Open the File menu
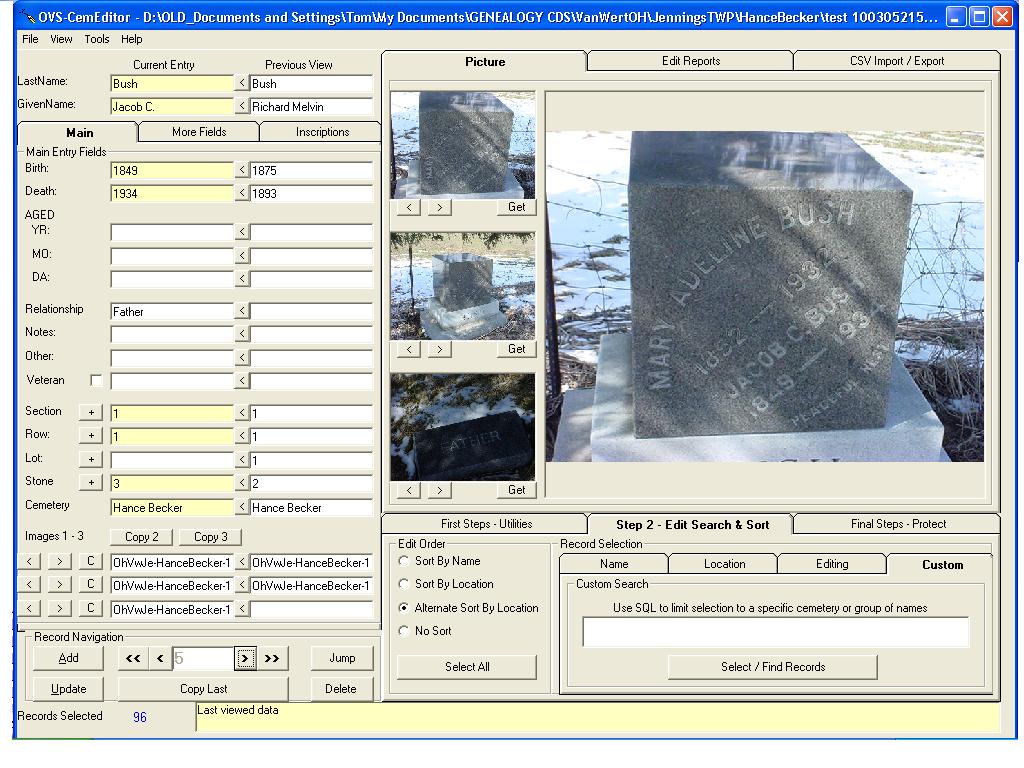Screen dimensions: 1024x768 [30, 39]
